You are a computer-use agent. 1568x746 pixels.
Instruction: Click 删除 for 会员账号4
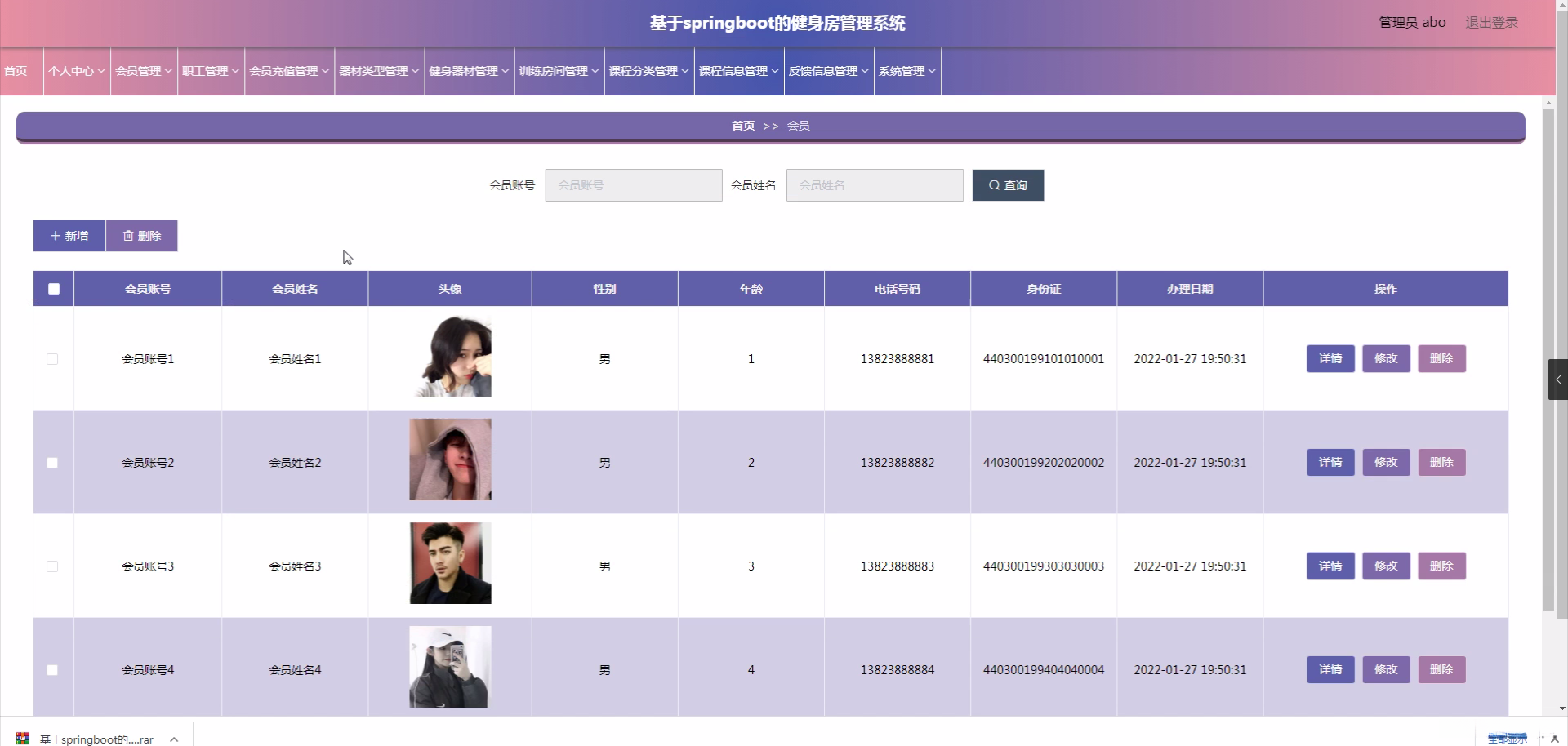pos(1441,669)
